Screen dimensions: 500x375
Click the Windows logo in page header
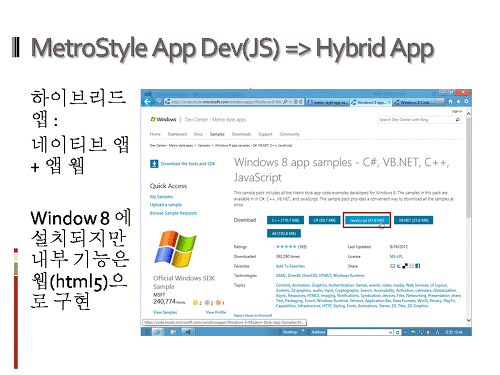tap(163, 119)
